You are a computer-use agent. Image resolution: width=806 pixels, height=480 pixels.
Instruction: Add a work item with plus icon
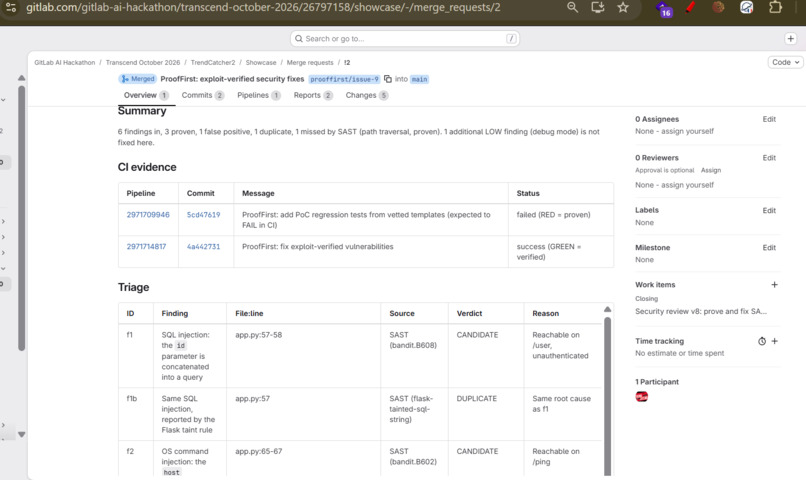[x=774, y=285]
